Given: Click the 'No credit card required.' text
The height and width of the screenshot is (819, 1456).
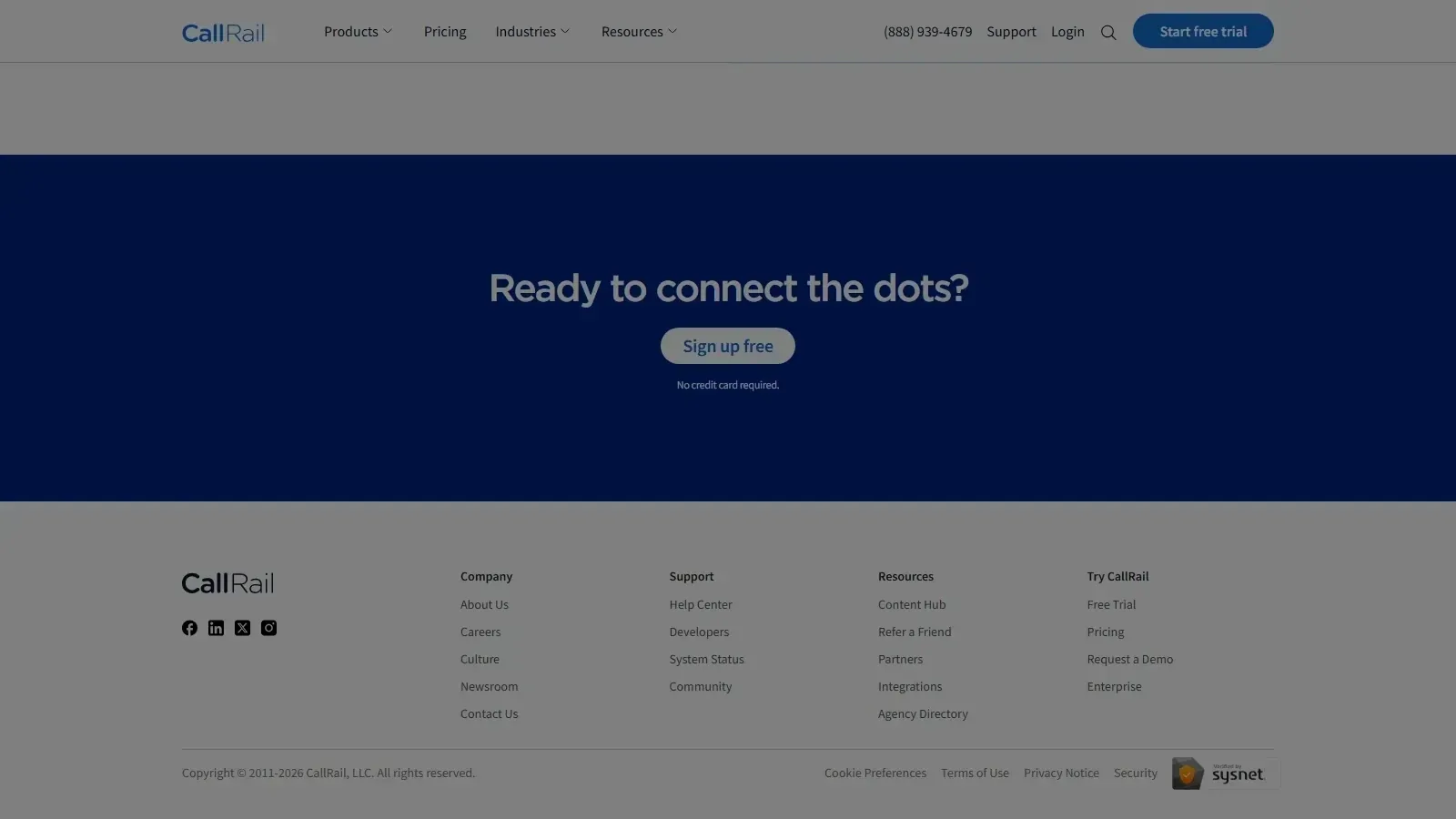Looking at the screenshot, I should (728, 385).
